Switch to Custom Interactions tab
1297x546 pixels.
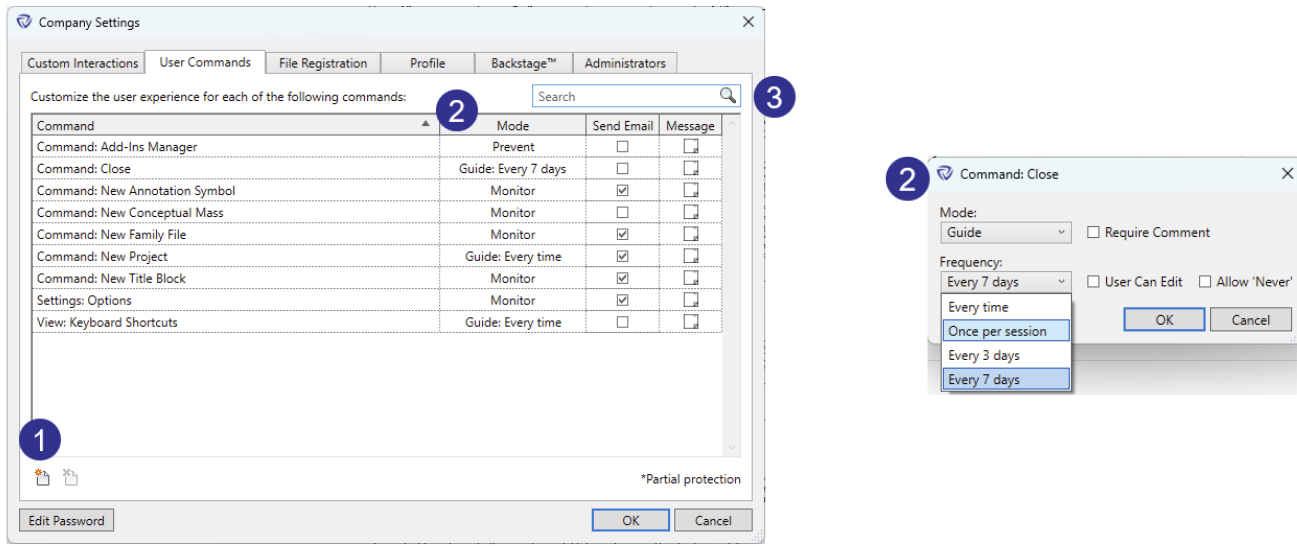pos(83,63)
